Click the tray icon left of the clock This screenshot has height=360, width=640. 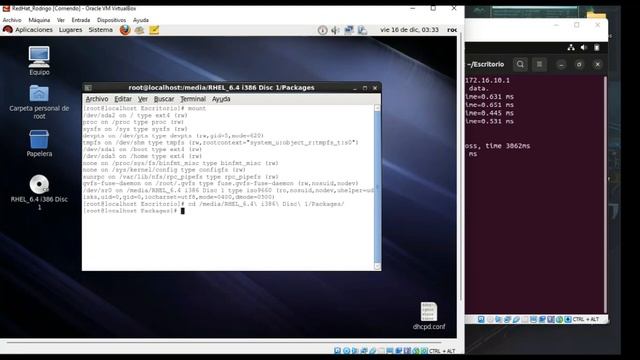362,30
